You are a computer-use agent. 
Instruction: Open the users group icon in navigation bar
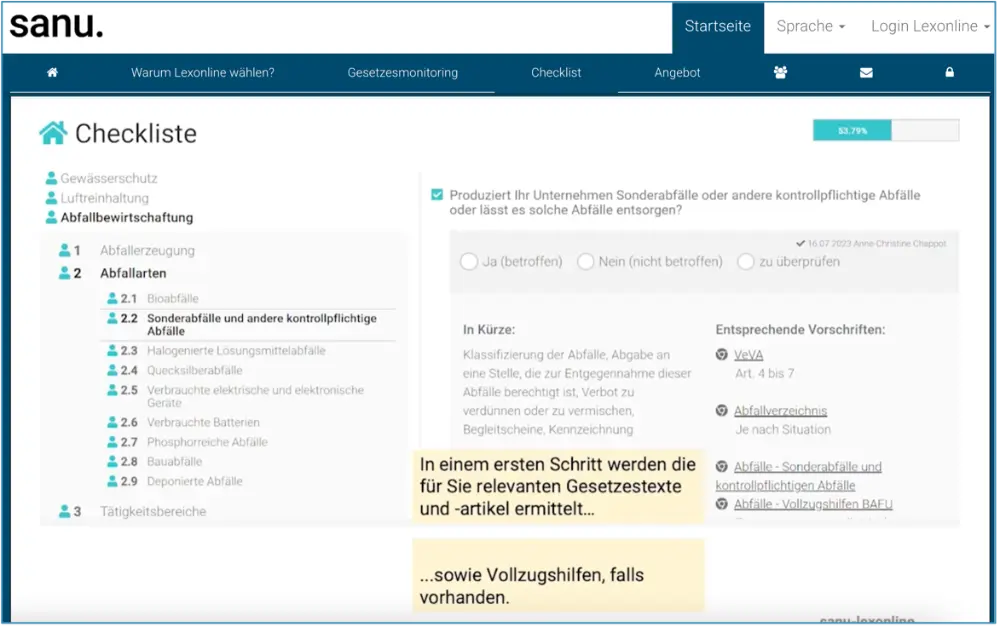point(780,72)
